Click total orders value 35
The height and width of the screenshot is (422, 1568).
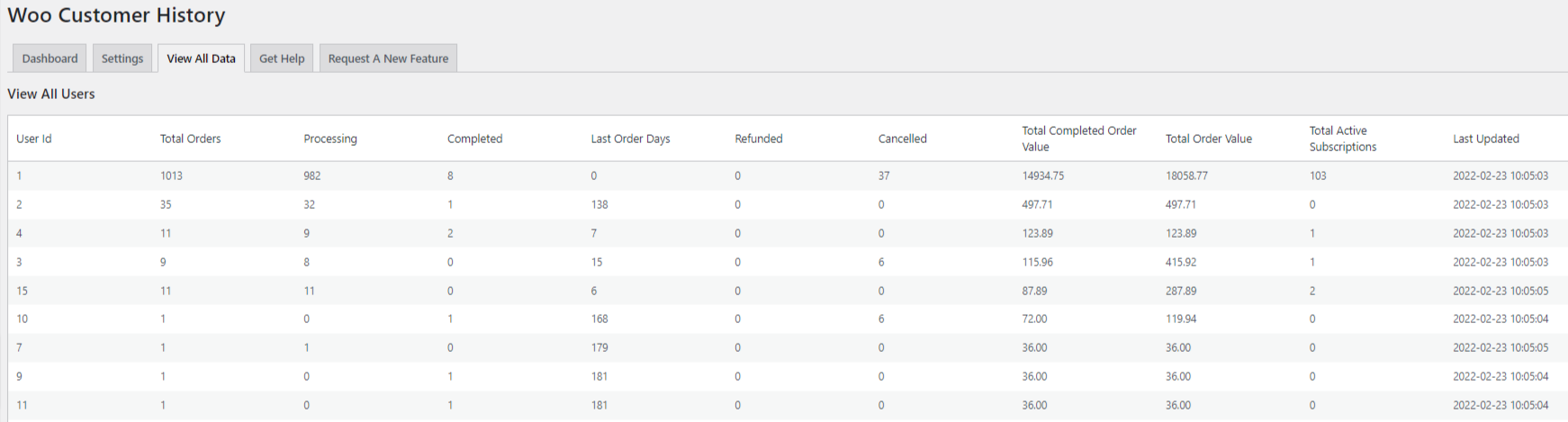click(x=166, y=204)
